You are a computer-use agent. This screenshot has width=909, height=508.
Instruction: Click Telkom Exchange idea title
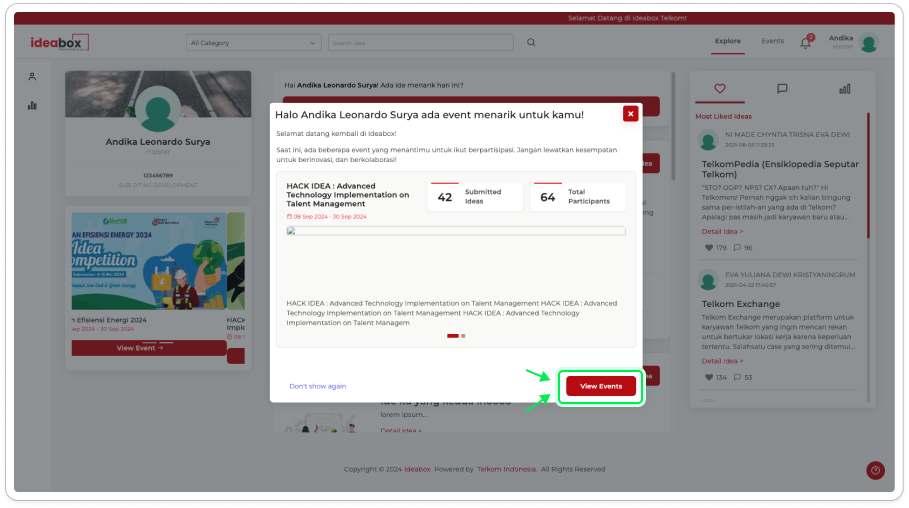(740, 304)
